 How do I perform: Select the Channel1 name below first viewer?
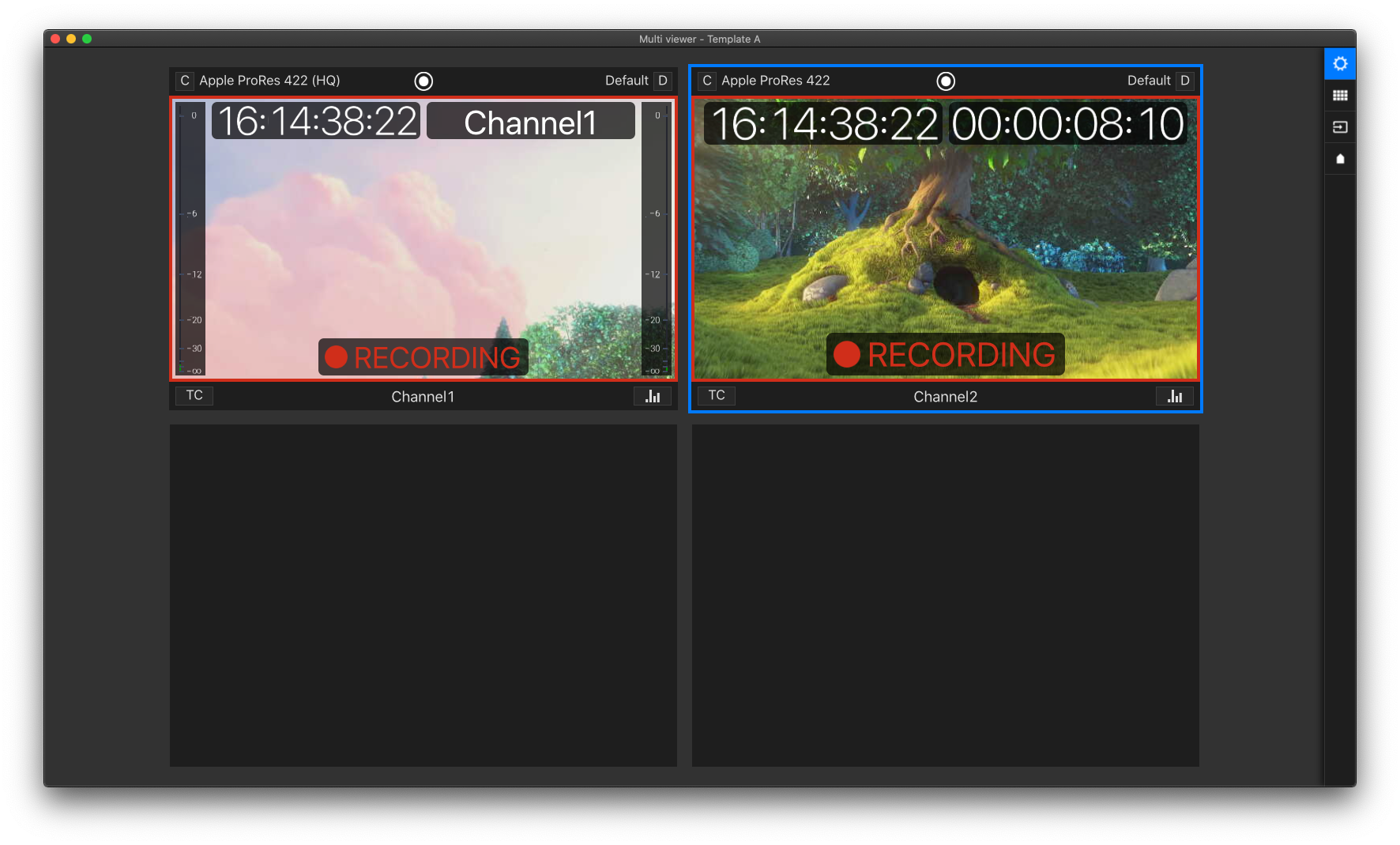click(423, 397)
